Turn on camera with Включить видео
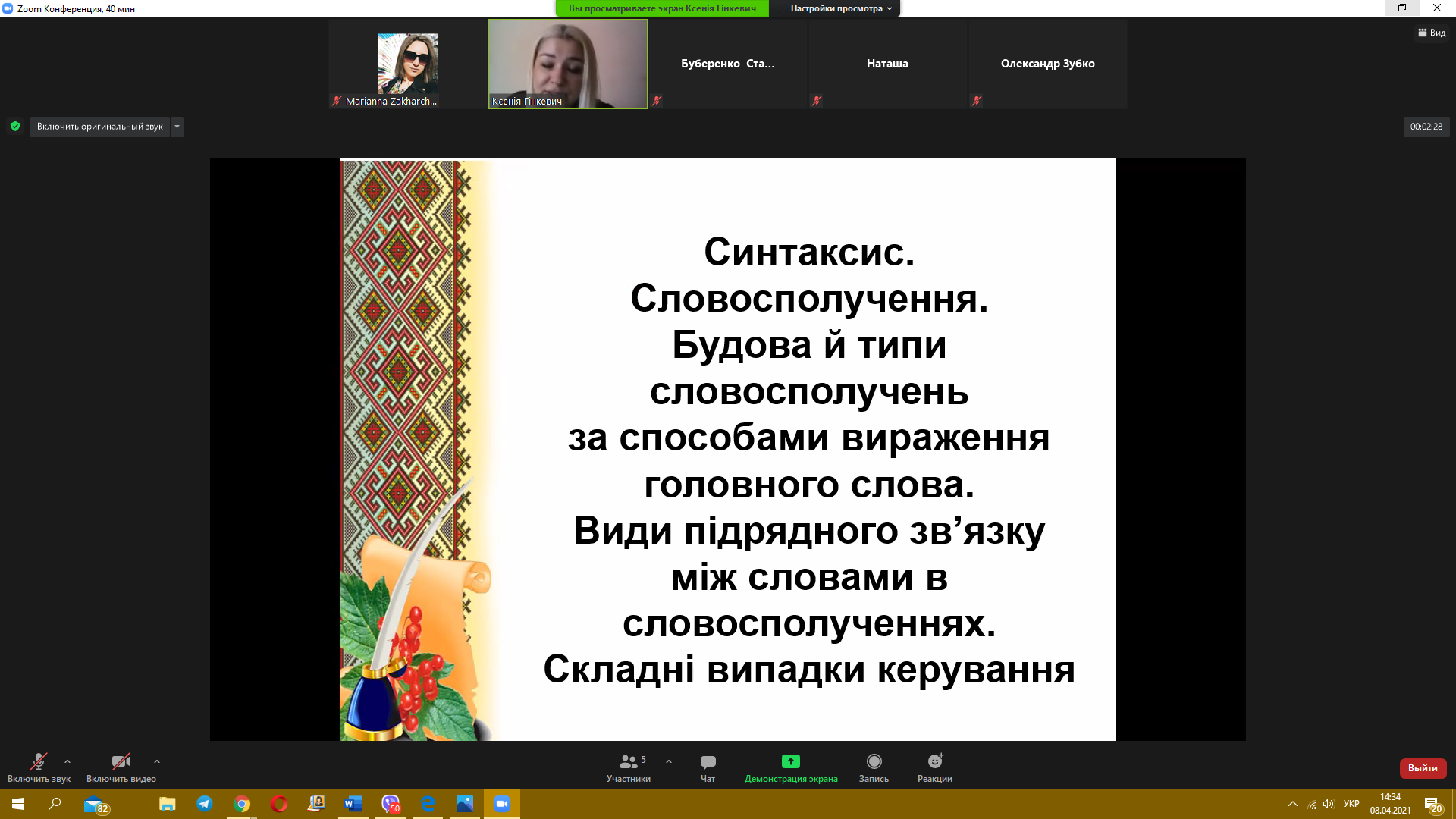Image resolution: width=1456 pixels, height=819 pixels. (121, 767)
